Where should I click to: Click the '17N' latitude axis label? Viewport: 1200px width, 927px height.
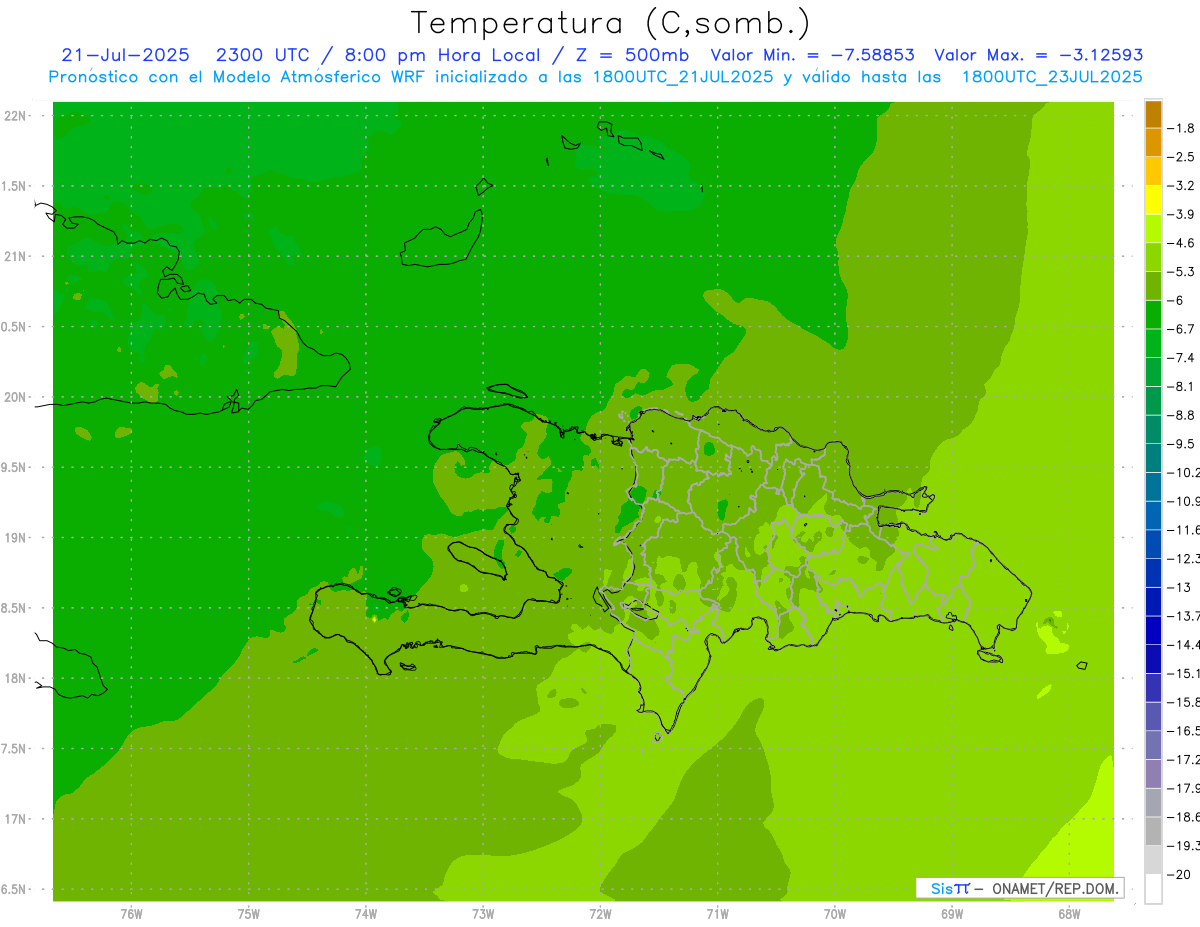coord(15,819)
